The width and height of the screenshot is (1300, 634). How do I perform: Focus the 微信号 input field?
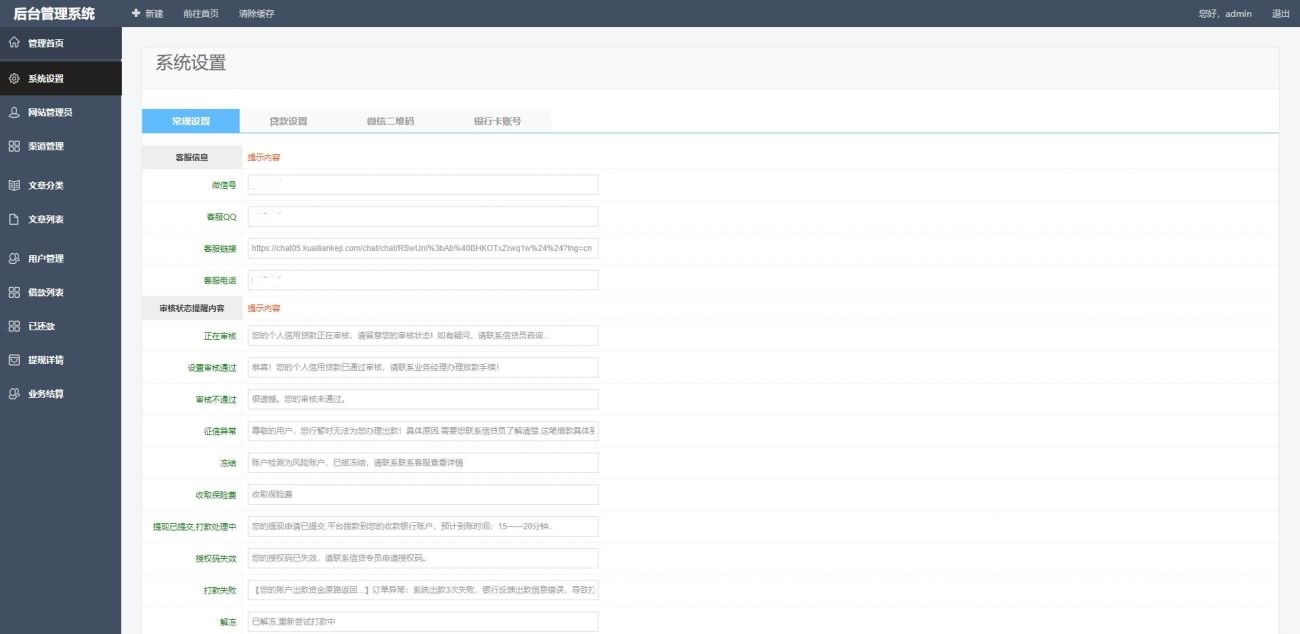tap(422, 185)
